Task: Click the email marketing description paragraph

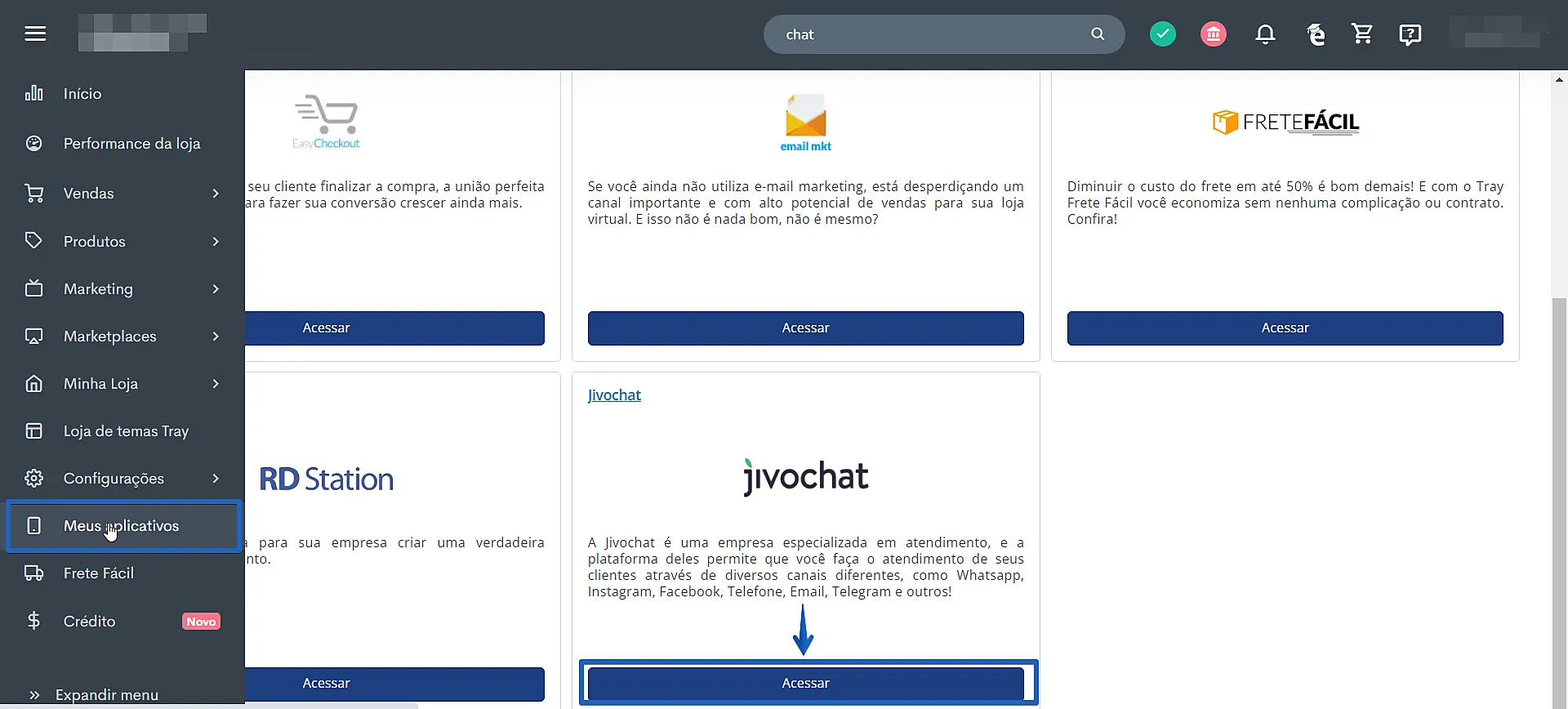Action: pyautogui.click(x=805, y=203)
